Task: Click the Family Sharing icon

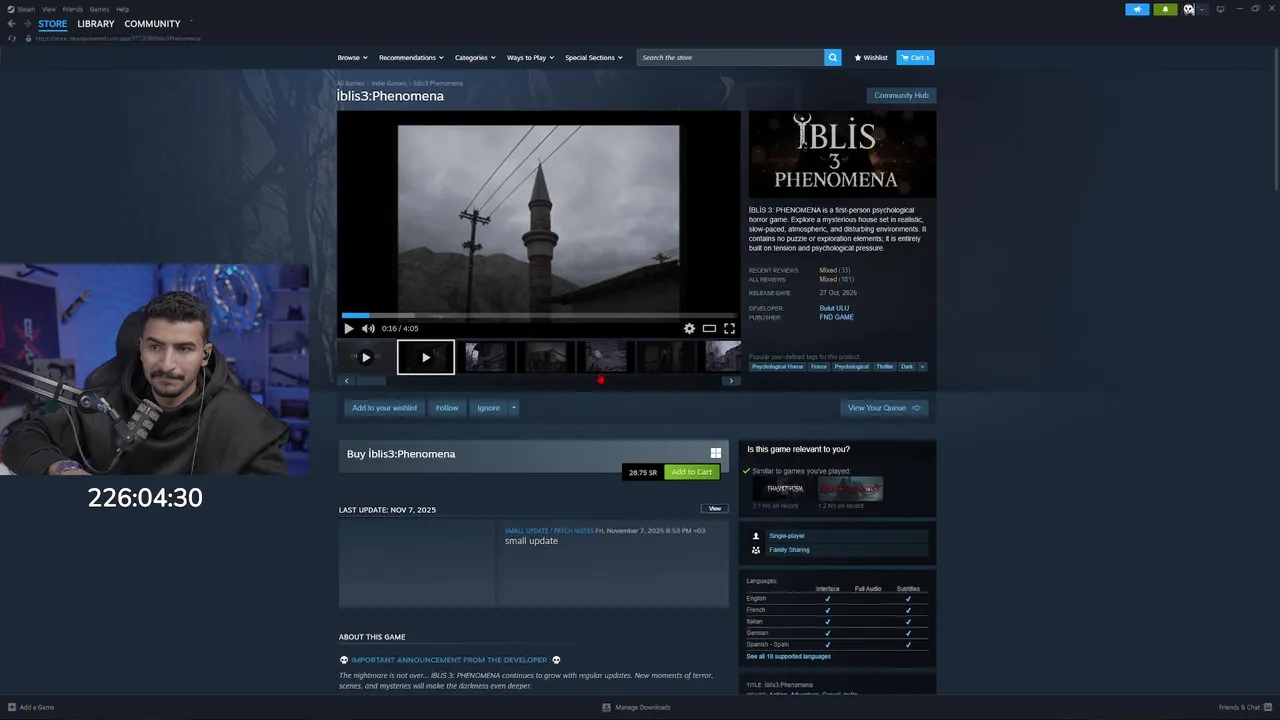Action: [756, 549]
